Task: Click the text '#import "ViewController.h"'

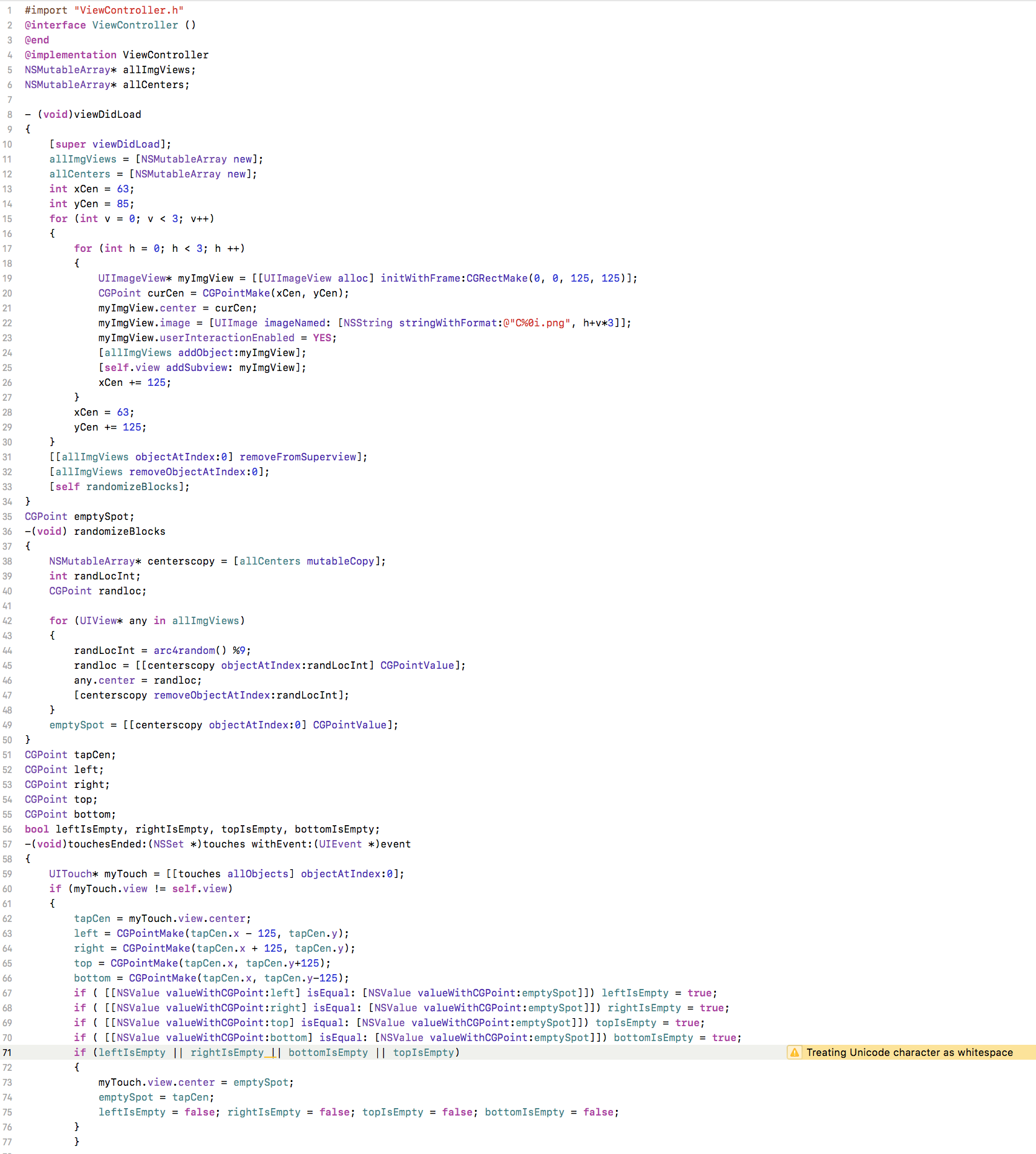Action: click(104, 10)
